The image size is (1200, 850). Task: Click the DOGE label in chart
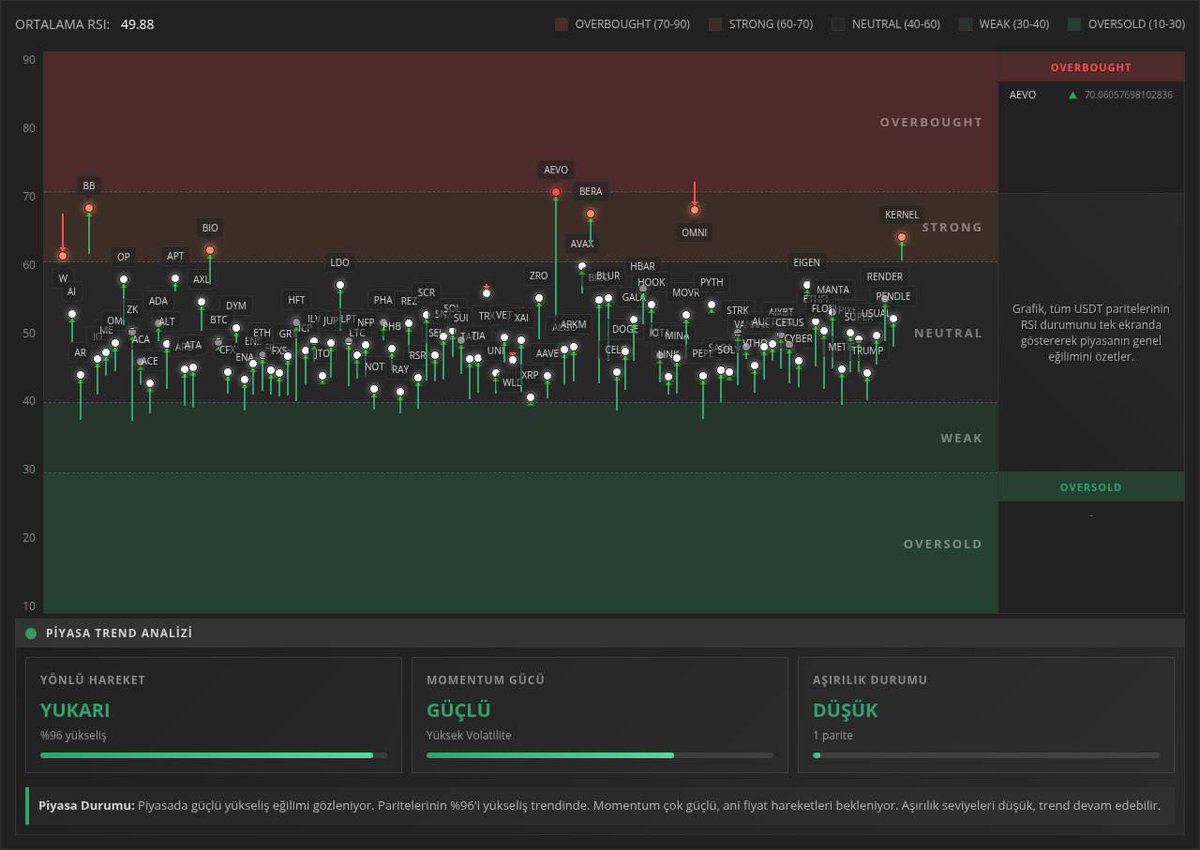coord(625,329)
